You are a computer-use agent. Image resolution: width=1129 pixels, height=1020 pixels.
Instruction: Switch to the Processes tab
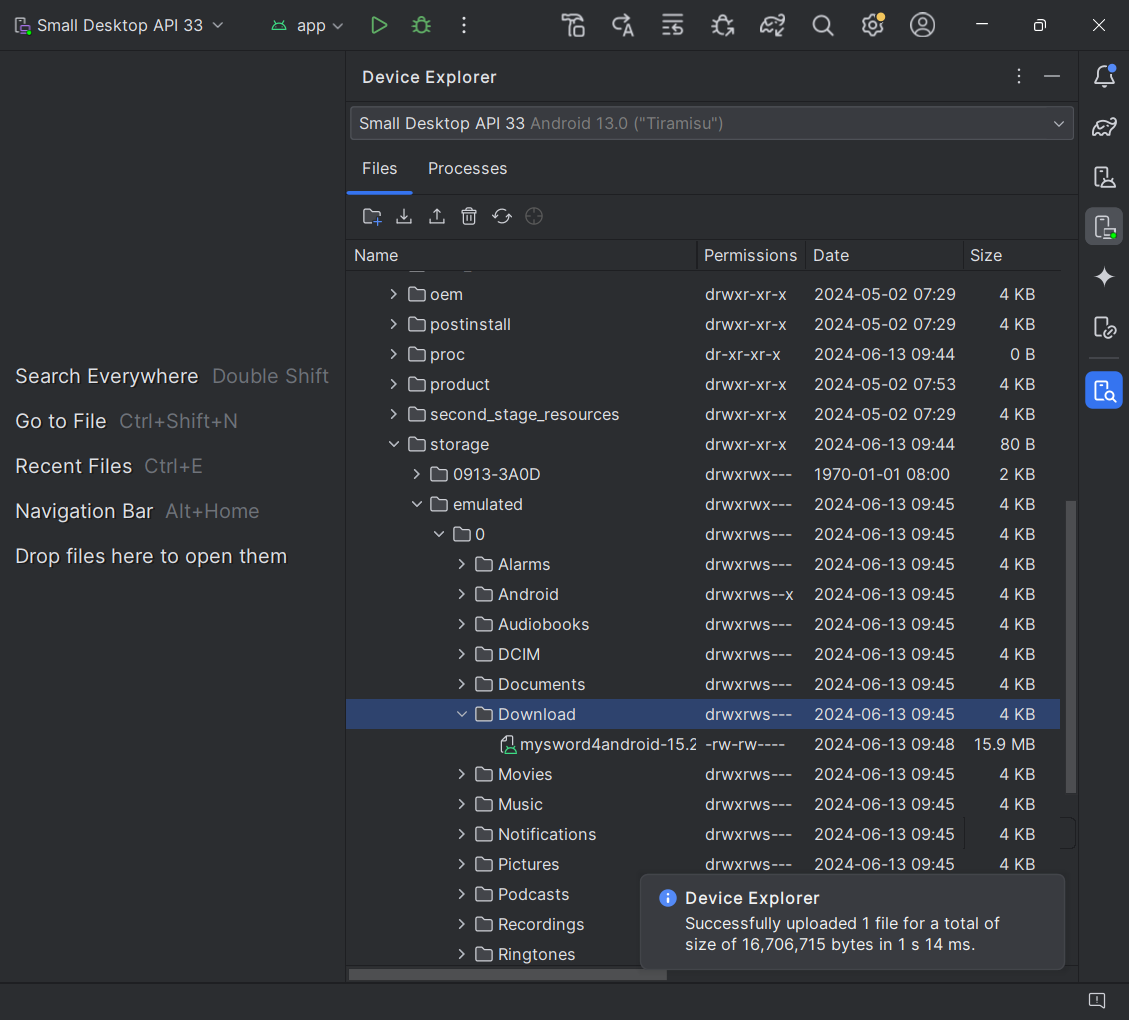(x=467, y=168)
